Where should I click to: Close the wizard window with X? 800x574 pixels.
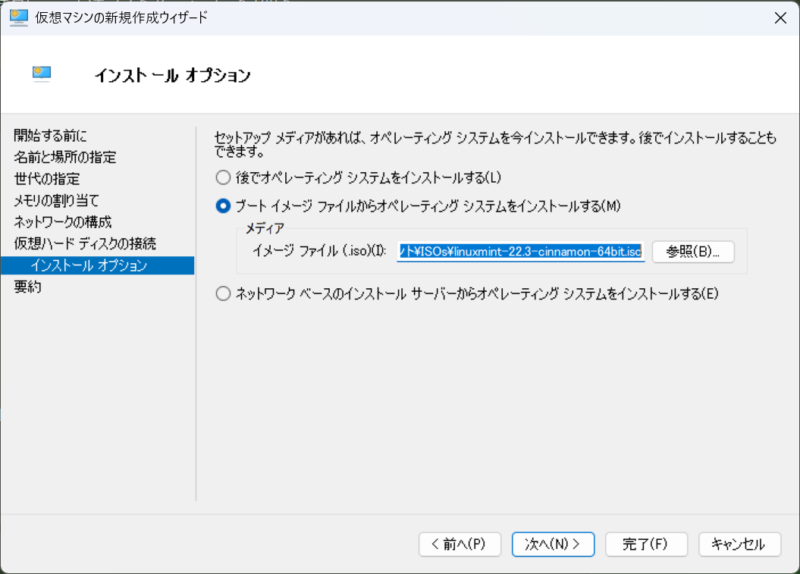point(778,17)
